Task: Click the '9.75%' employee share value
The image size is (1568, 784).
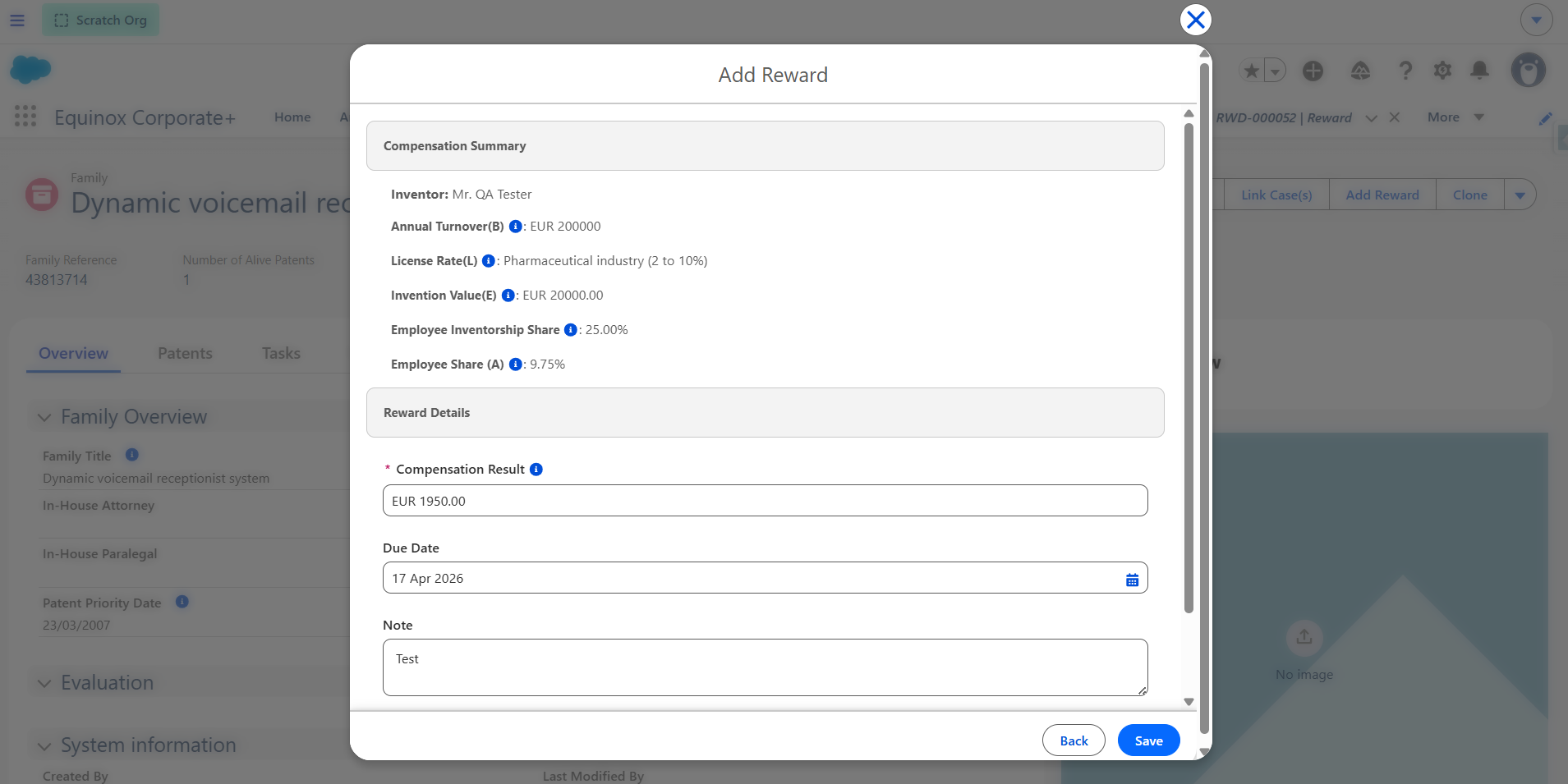Action: click(547, 364)
